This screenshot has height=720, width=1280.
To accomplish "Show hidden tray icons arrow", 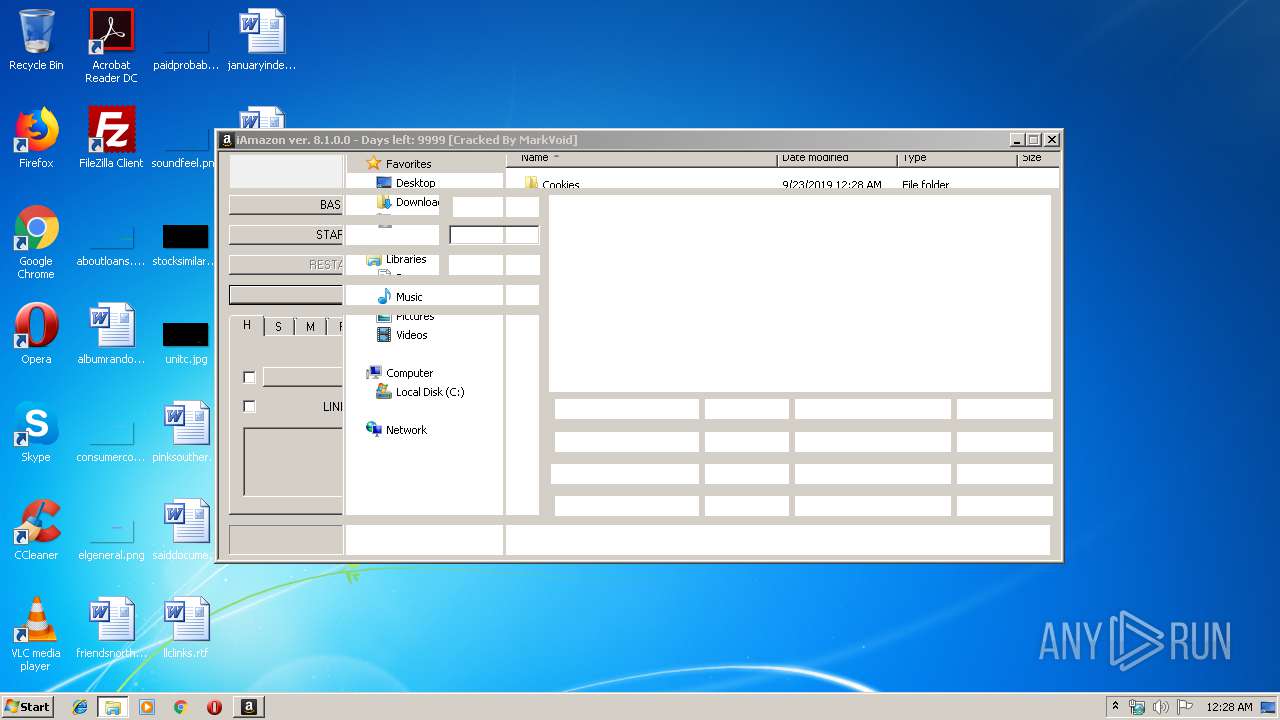I will tap(1115, 707).
